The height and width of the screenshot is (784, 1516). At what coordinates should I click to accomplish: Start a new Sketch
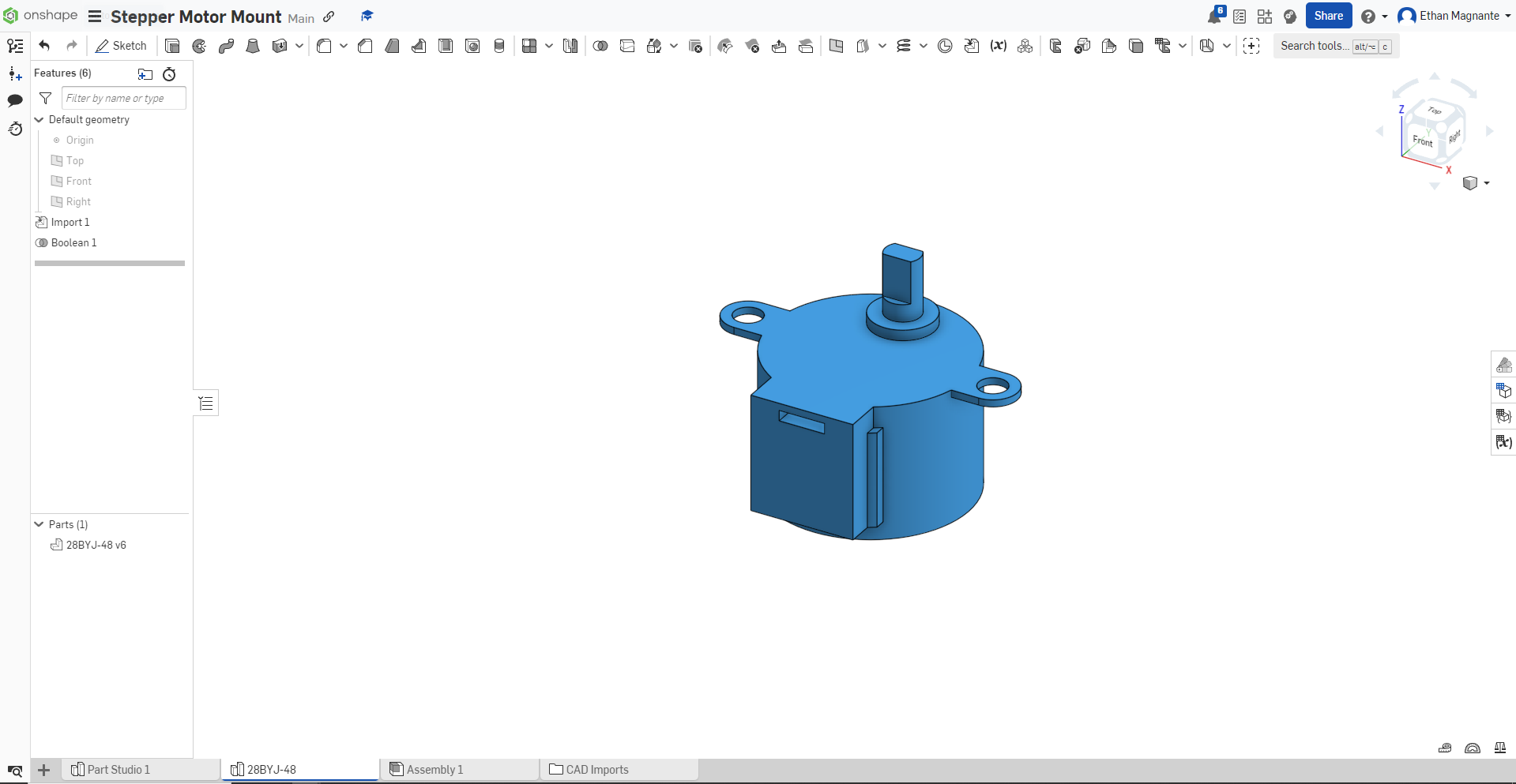coord(121,47)
